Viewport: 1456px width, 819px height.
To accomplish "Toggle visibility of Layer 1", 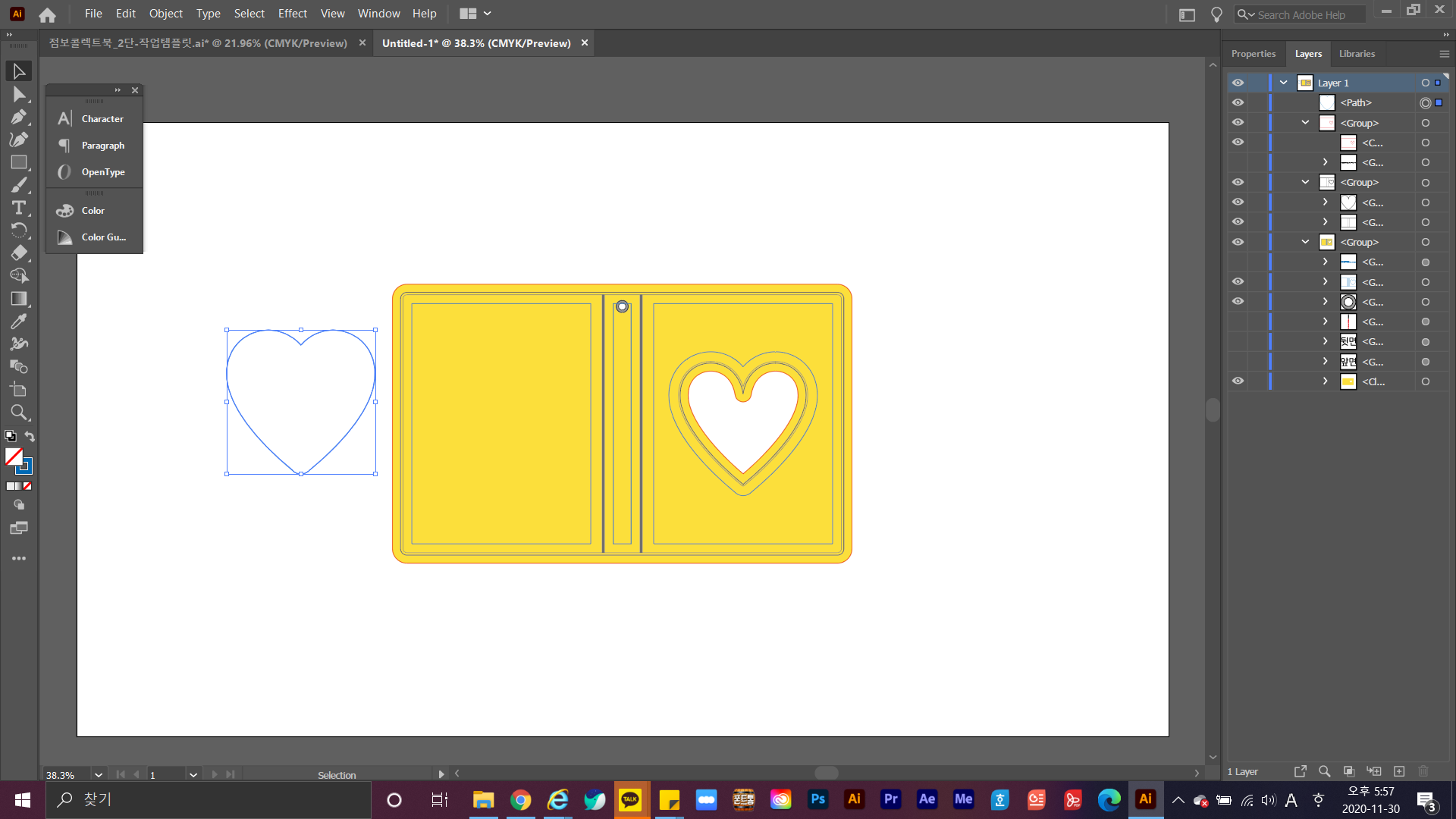I will point(1238,83).
